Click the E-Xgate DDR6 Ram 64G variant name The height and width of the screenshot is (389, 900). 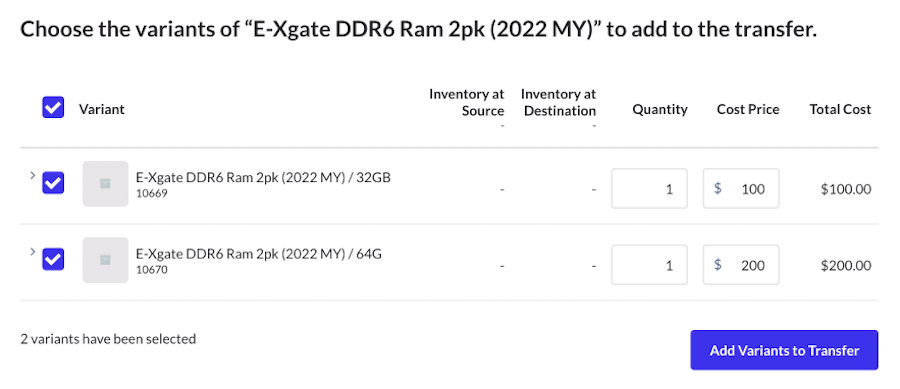(x=258, y=254)
